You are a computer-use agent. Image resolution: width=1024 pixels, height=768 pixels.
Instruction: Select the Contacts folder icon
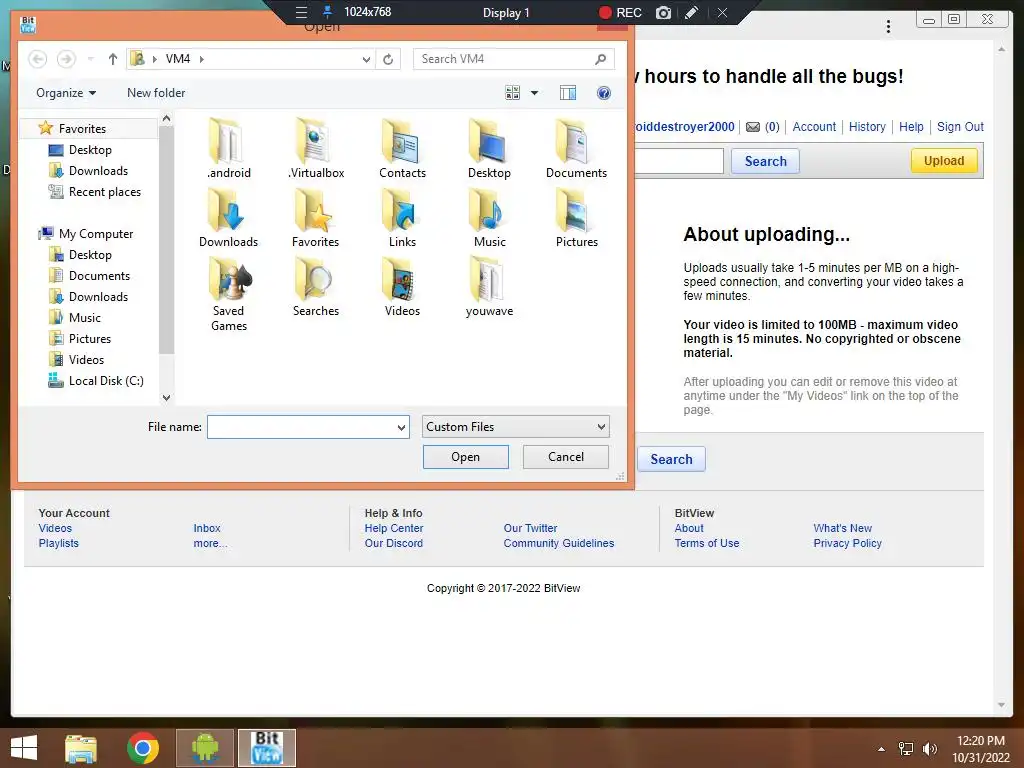tap(402, 149)
